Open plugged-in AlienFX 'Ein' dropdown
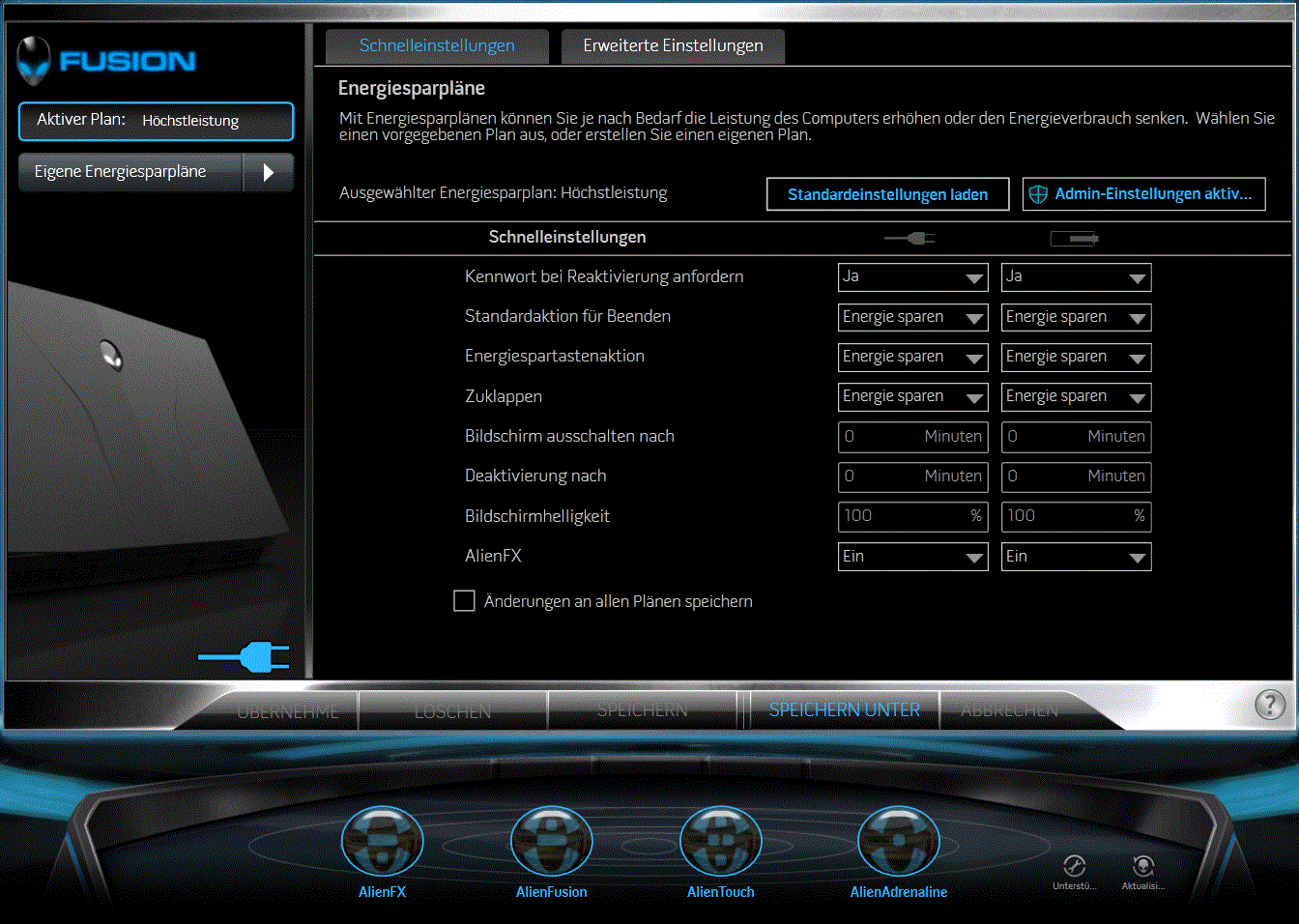The image size is (1299, 924). click(913, 557)
